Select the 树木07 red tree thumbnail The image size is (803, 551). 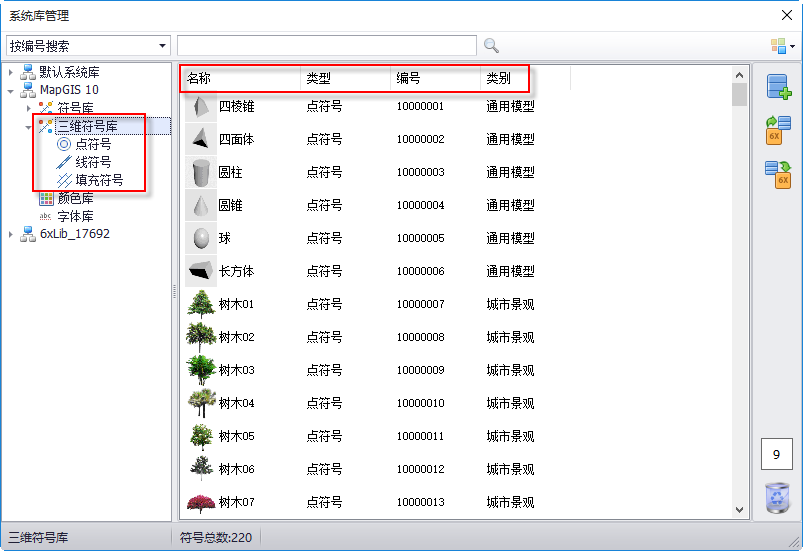[201, 502]
